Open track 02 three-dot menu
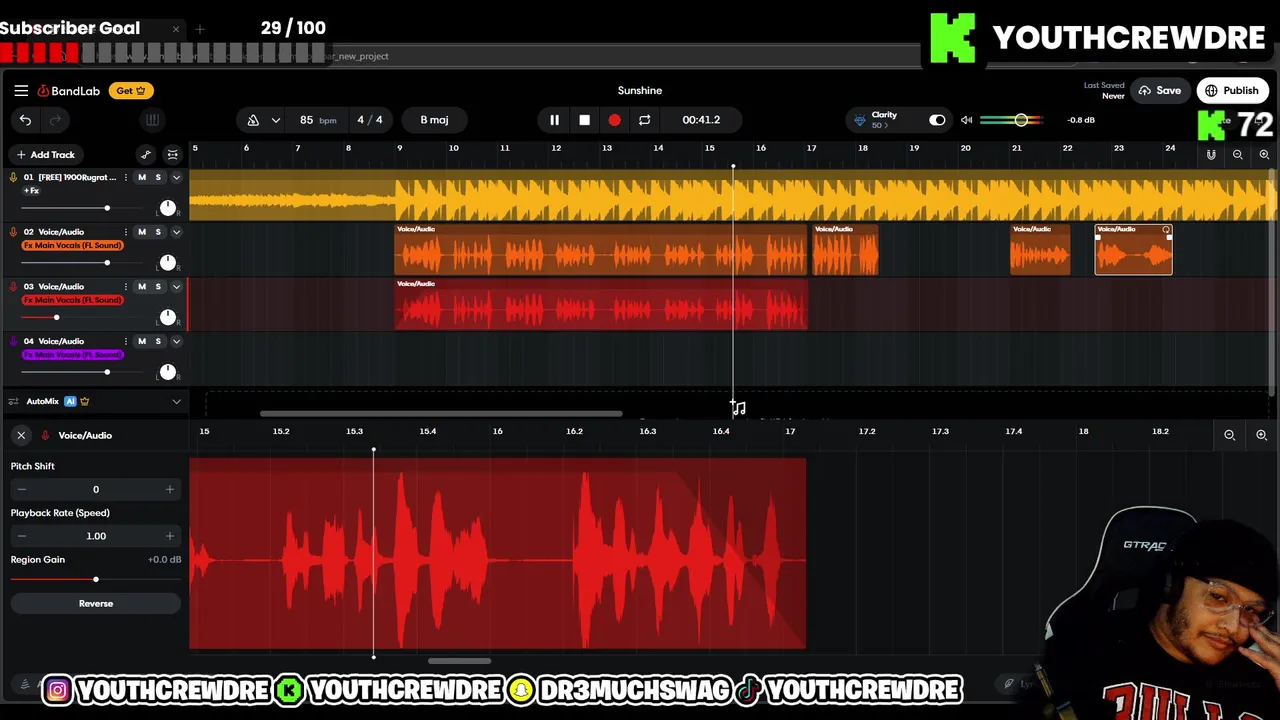This screenshot has width=1280, height=720. coord(125,232)
